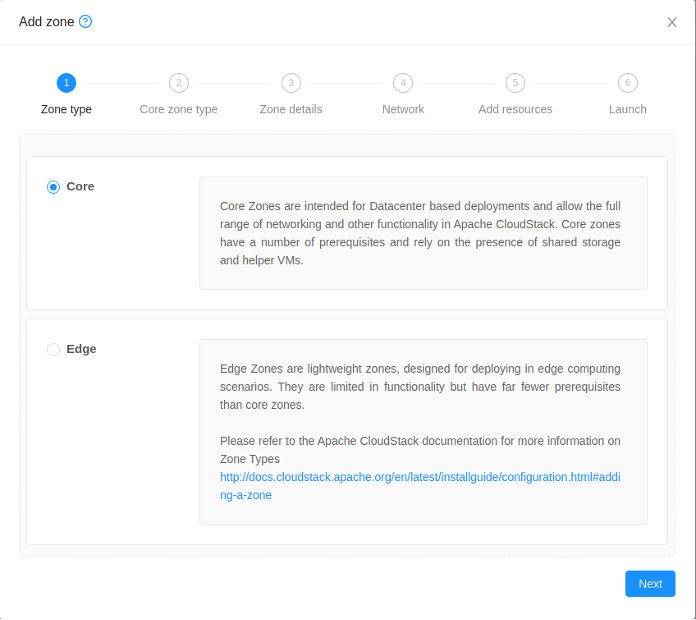Go to Zone details step
This screenshot has width=696, height=620.
pyautogui.click(x=291, y=109)
